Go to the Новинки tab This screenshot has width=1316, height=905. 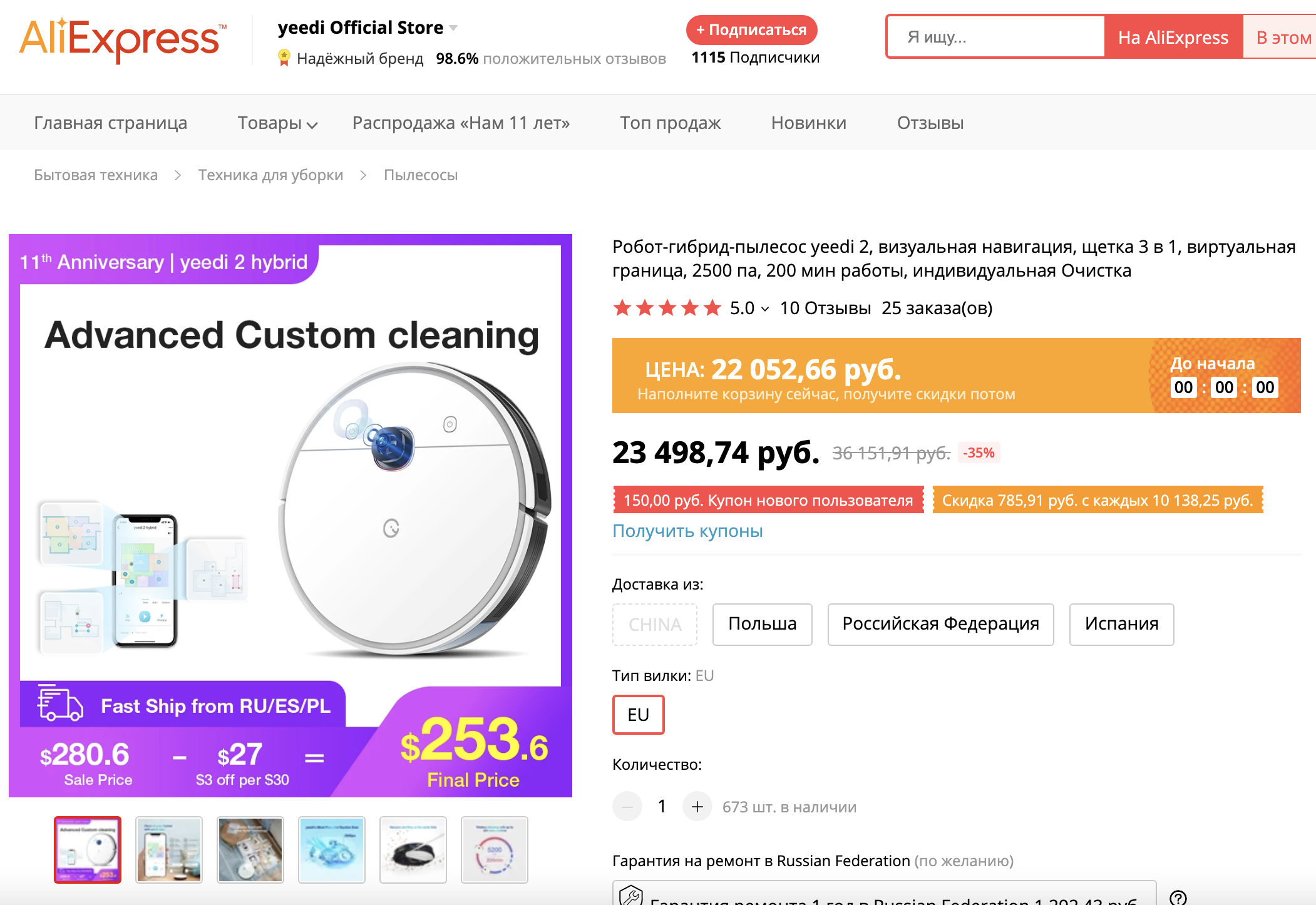point(808,123)
